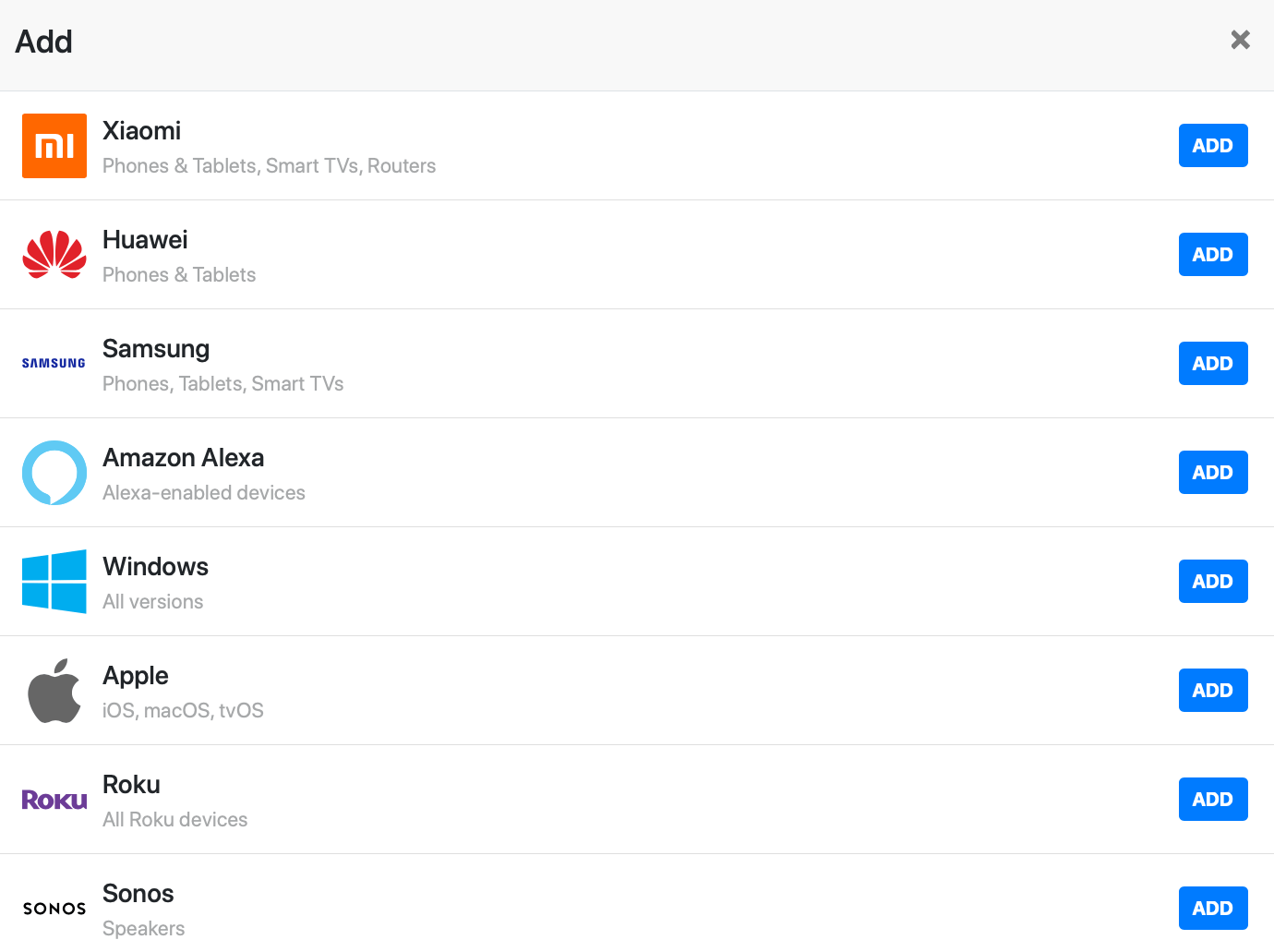This screenshot has height=952, width=1274.
Task: Add Amazon Alexa to the list
Action: point(1213,473)
